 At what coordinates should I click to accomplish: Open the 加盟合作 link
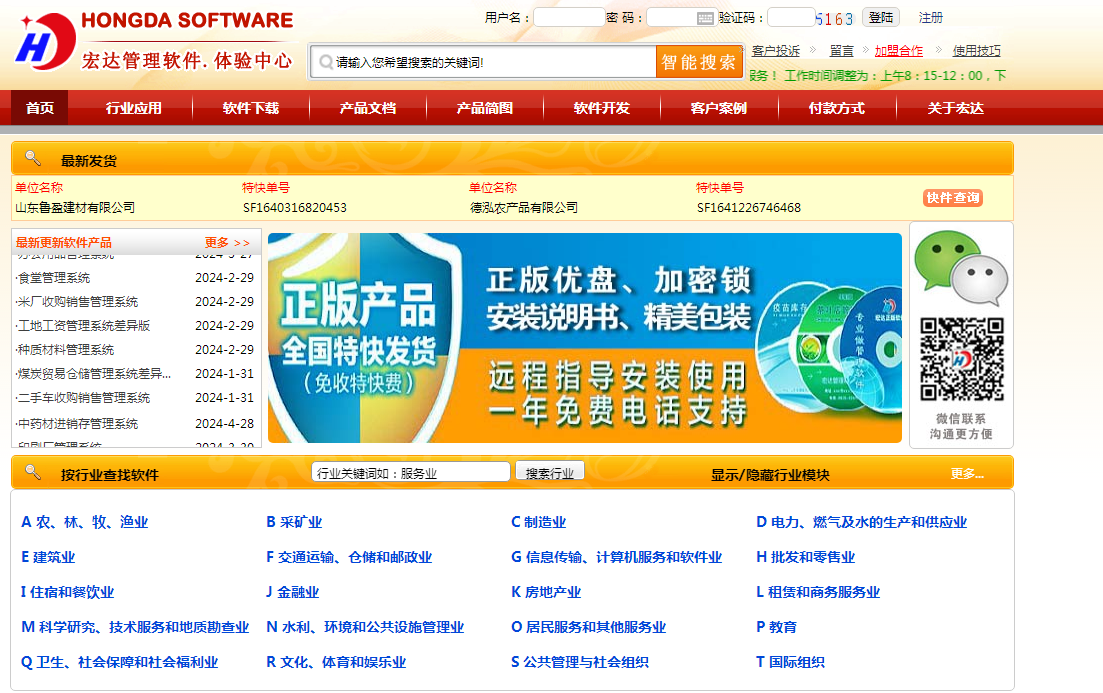click(x=898, y=51)
